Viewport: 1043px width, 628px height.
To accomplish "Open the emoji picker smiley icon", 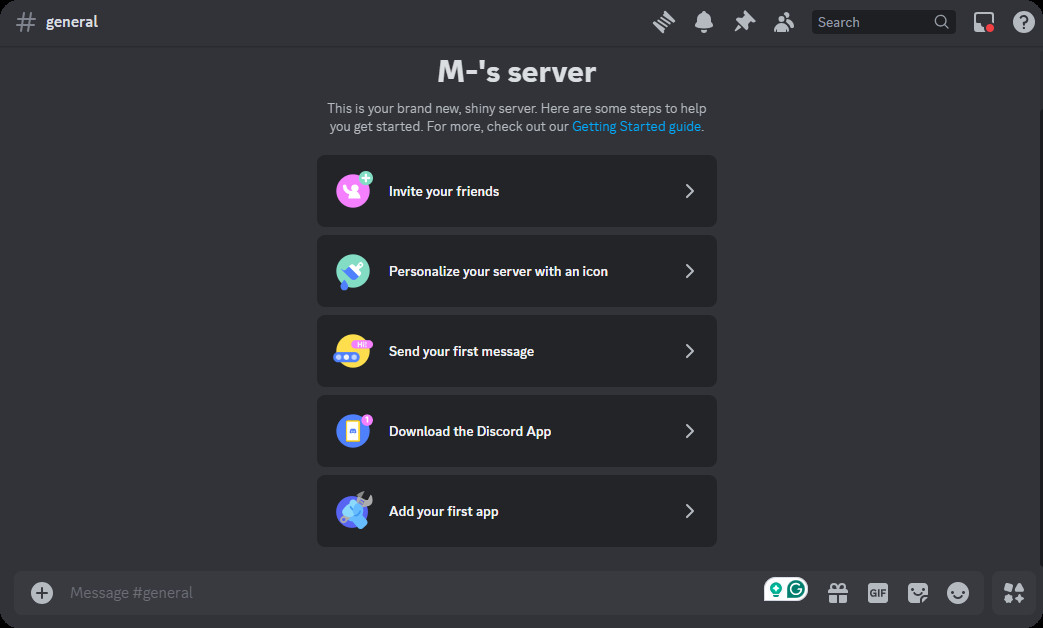I will (x=958, y=593).
